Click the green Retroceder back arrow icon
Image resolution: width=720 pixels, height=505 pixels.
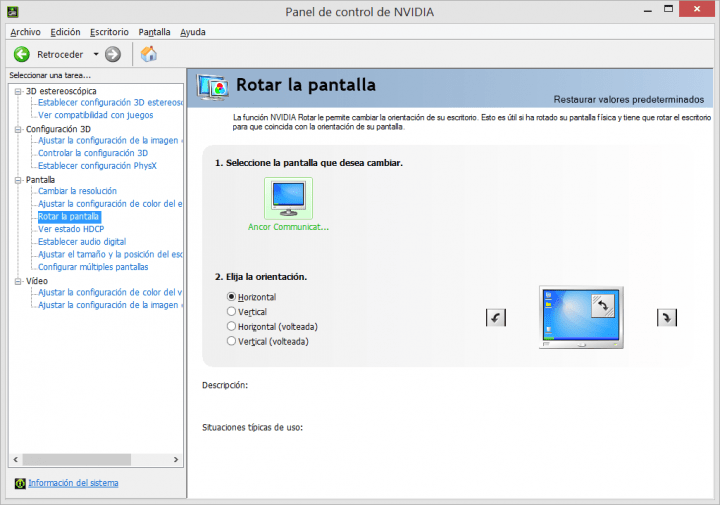pos(22,54)
